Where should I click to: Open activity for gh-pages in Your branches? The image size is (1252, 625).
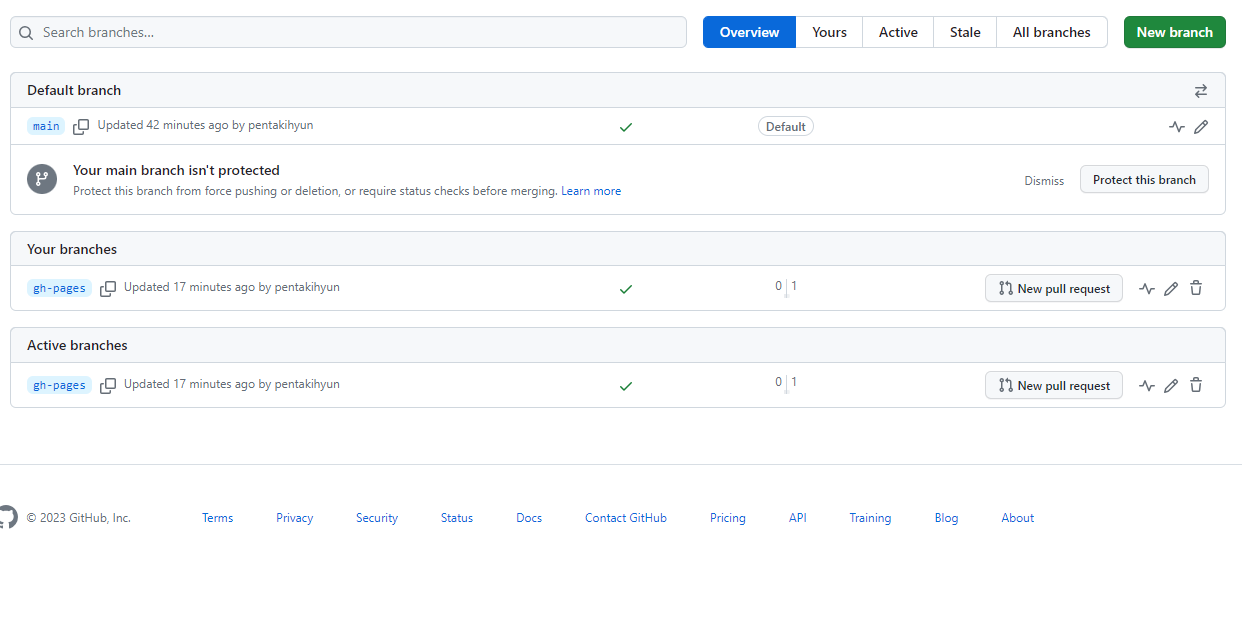[x=1147, y=289]
